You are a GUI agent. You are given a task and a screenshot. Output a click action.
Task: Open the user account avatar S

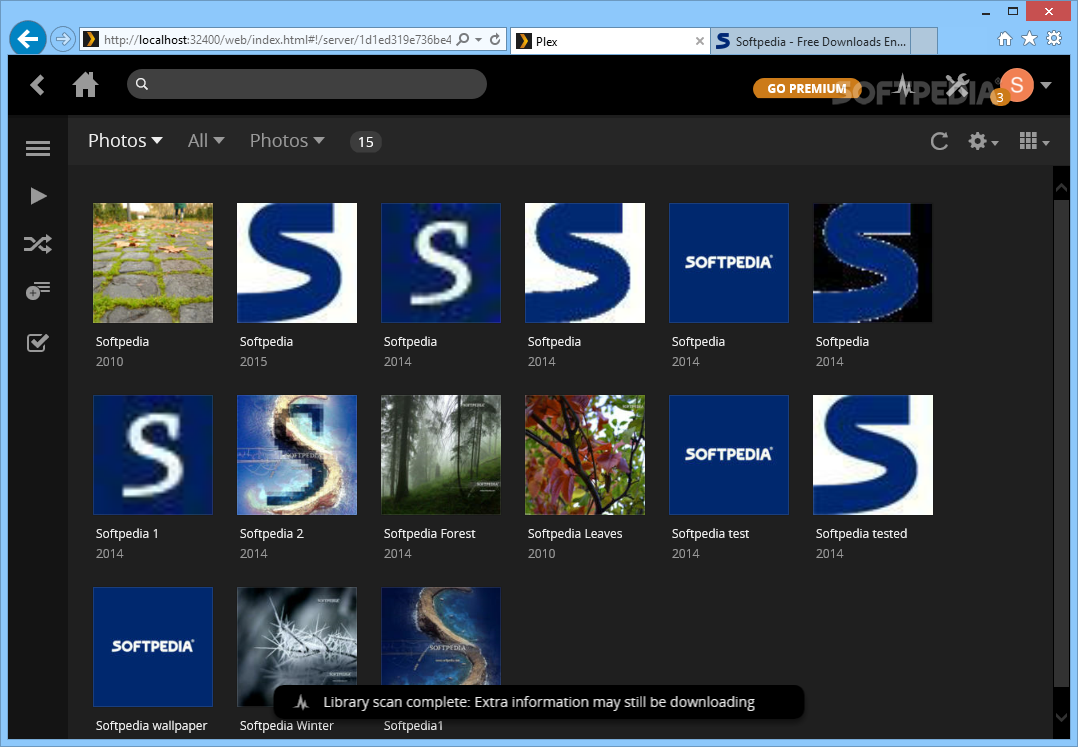pyautogui.click(x=1017, y=85)
